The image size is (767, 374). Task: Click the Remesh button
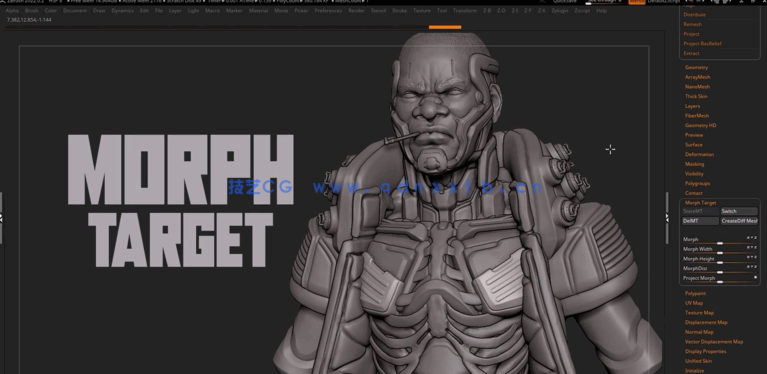coord(693,24)
